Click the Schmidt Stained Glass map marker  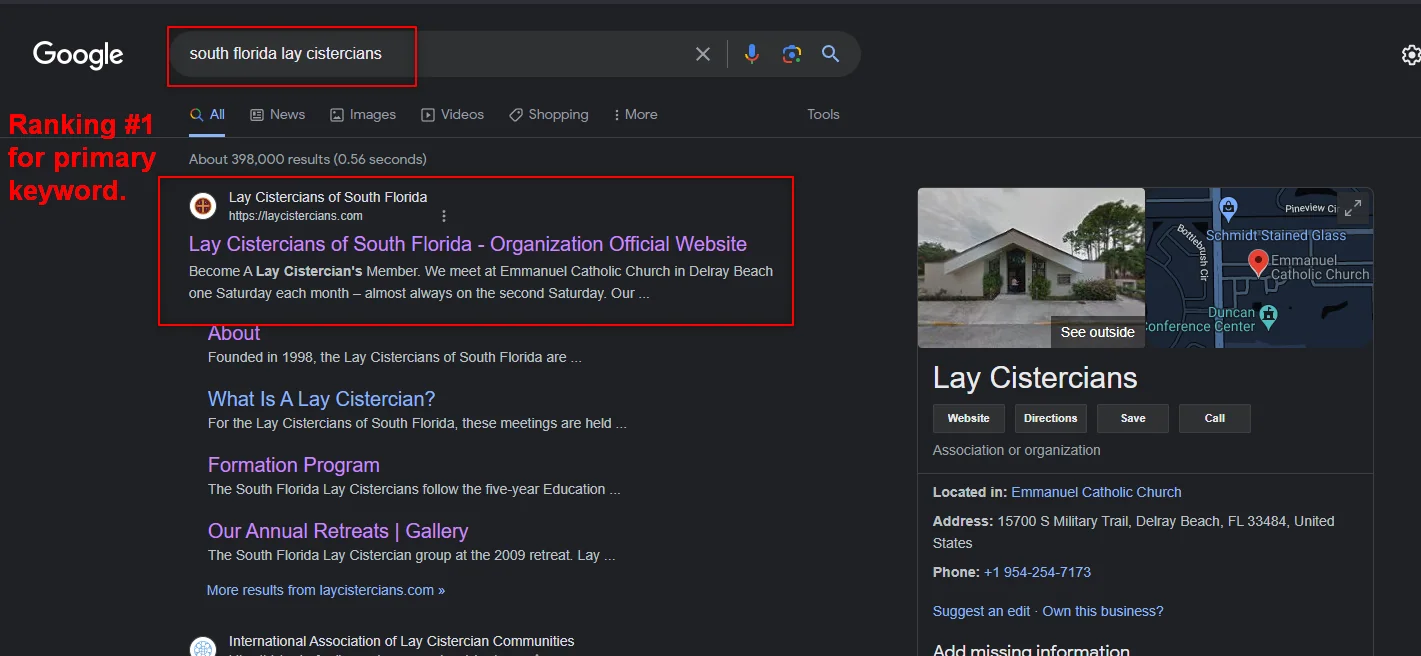pos(1229,208)
